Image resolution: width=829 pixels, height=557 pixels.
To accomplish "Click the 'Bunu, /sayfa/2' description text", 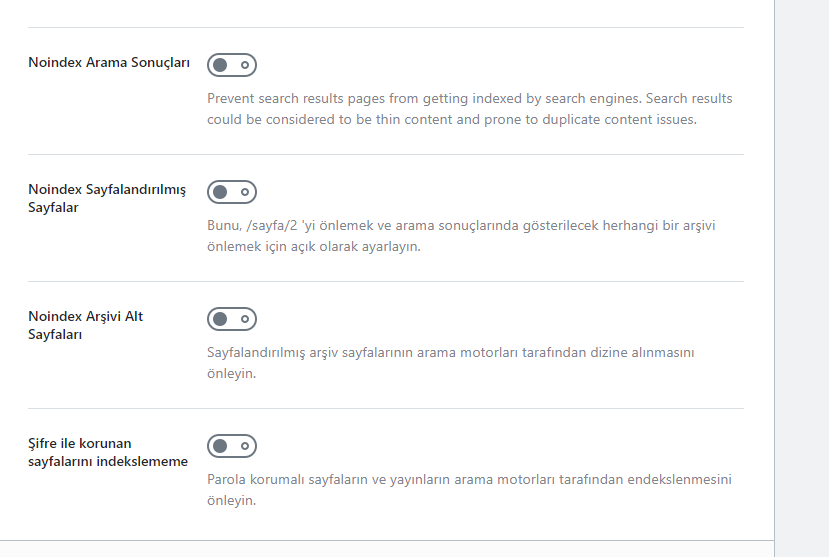I will pos(461,236).
